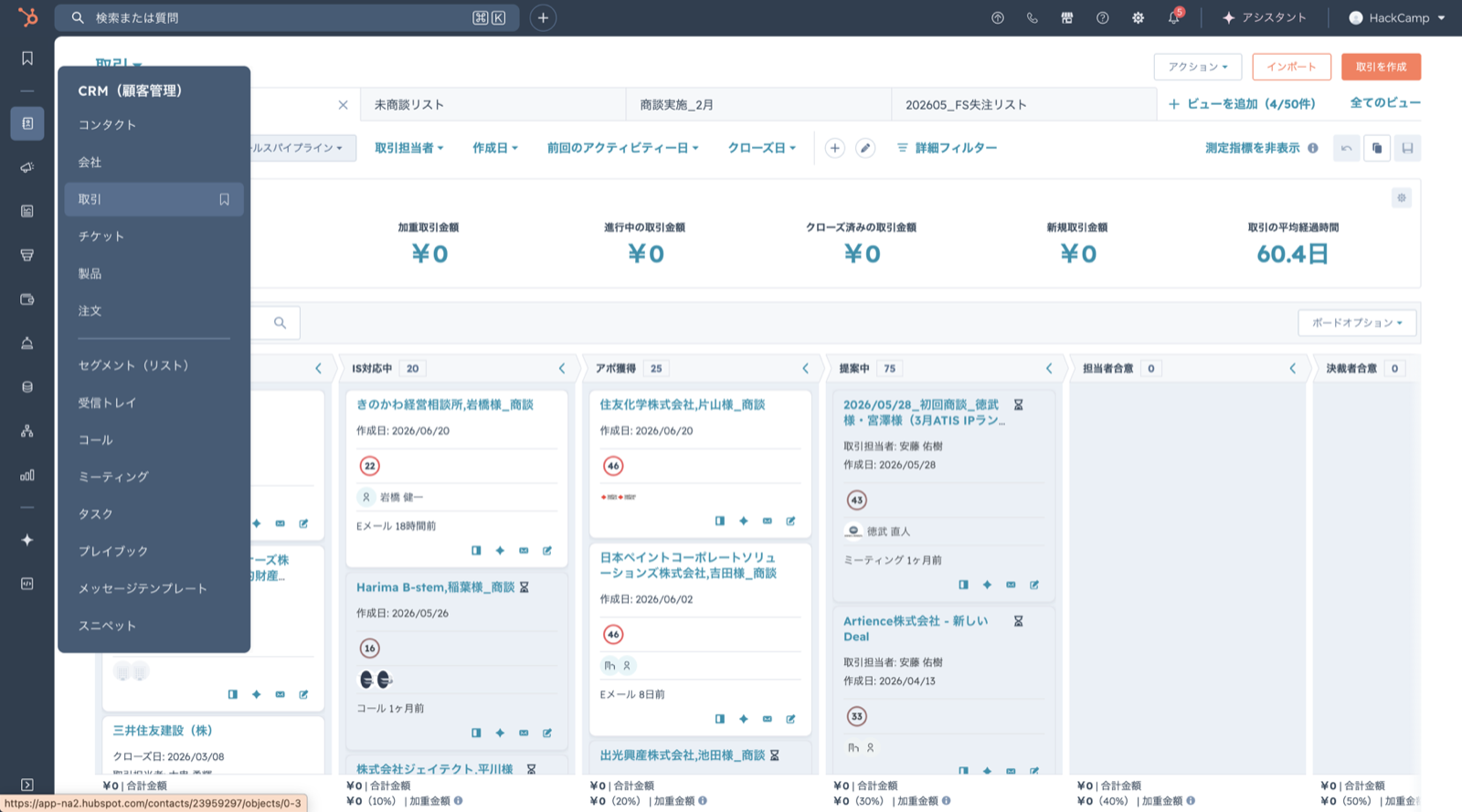Click the pencil edit-filters icon
The height and width of the screenshot is (812, 1462).
point(865,148)
